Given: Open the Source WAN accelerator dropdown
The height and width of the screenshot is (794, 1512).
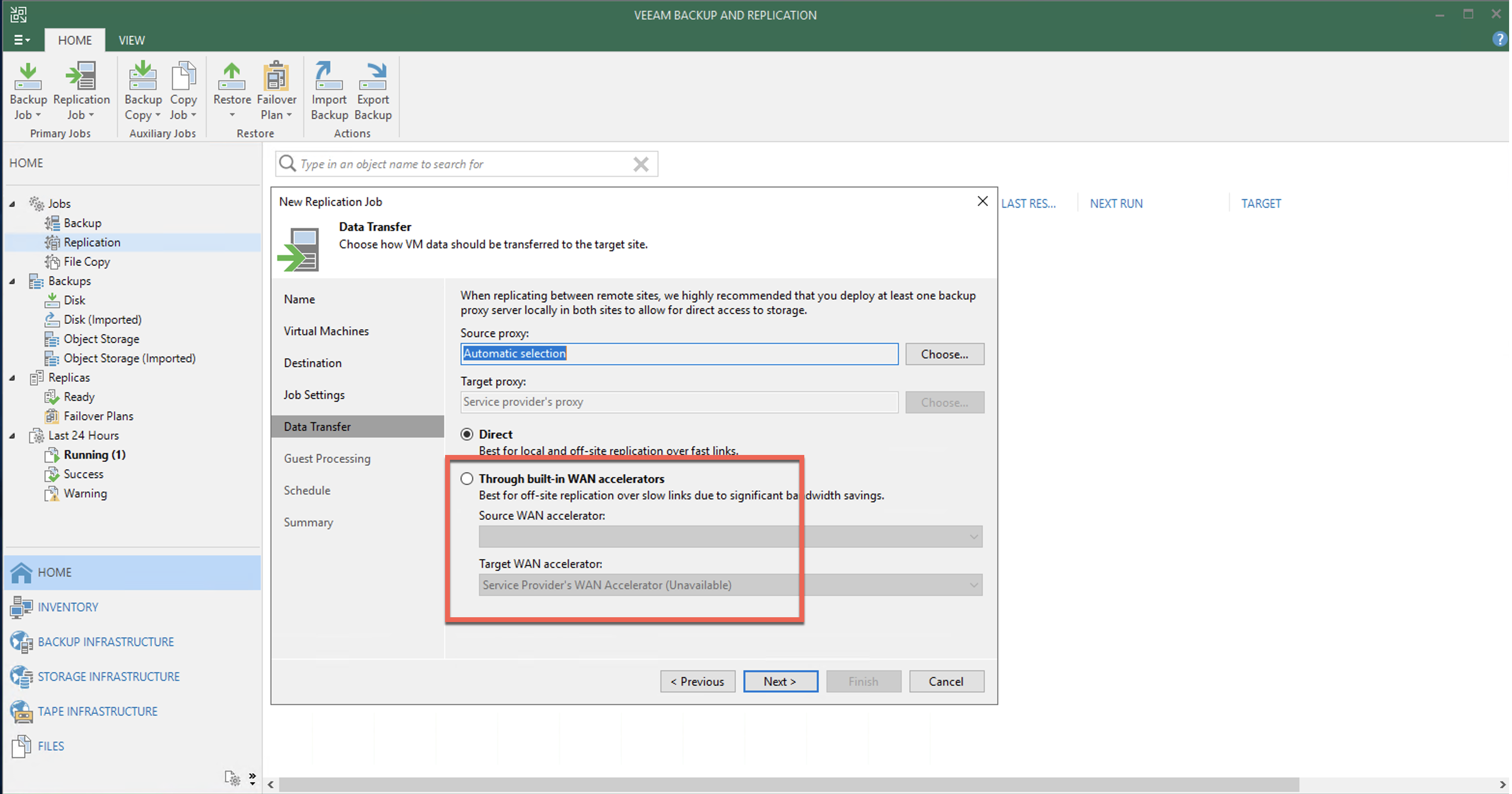Looking at the screenshot, I should [973, 537].
